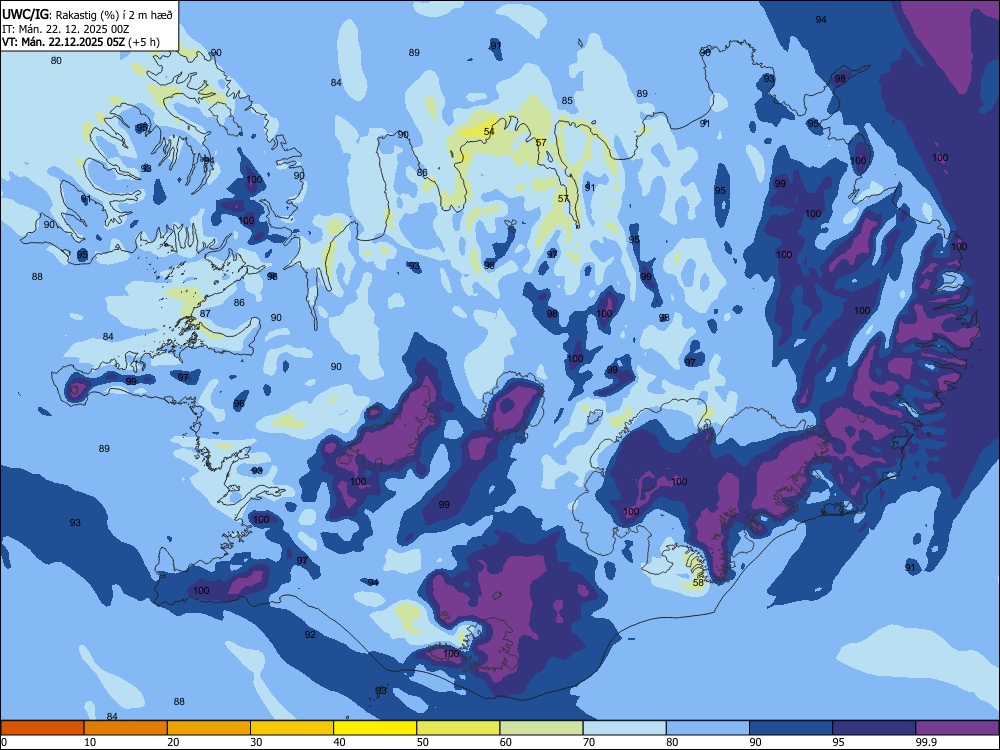
Task: Click the pale yellow 50–60 legend swatch
Action: pos(458,728)
